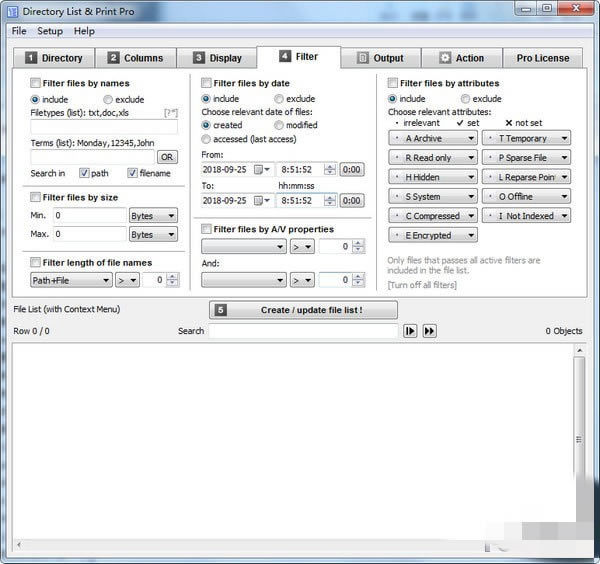Switch to the Pro License tab
600x564 pixels.
pos(543,58)
